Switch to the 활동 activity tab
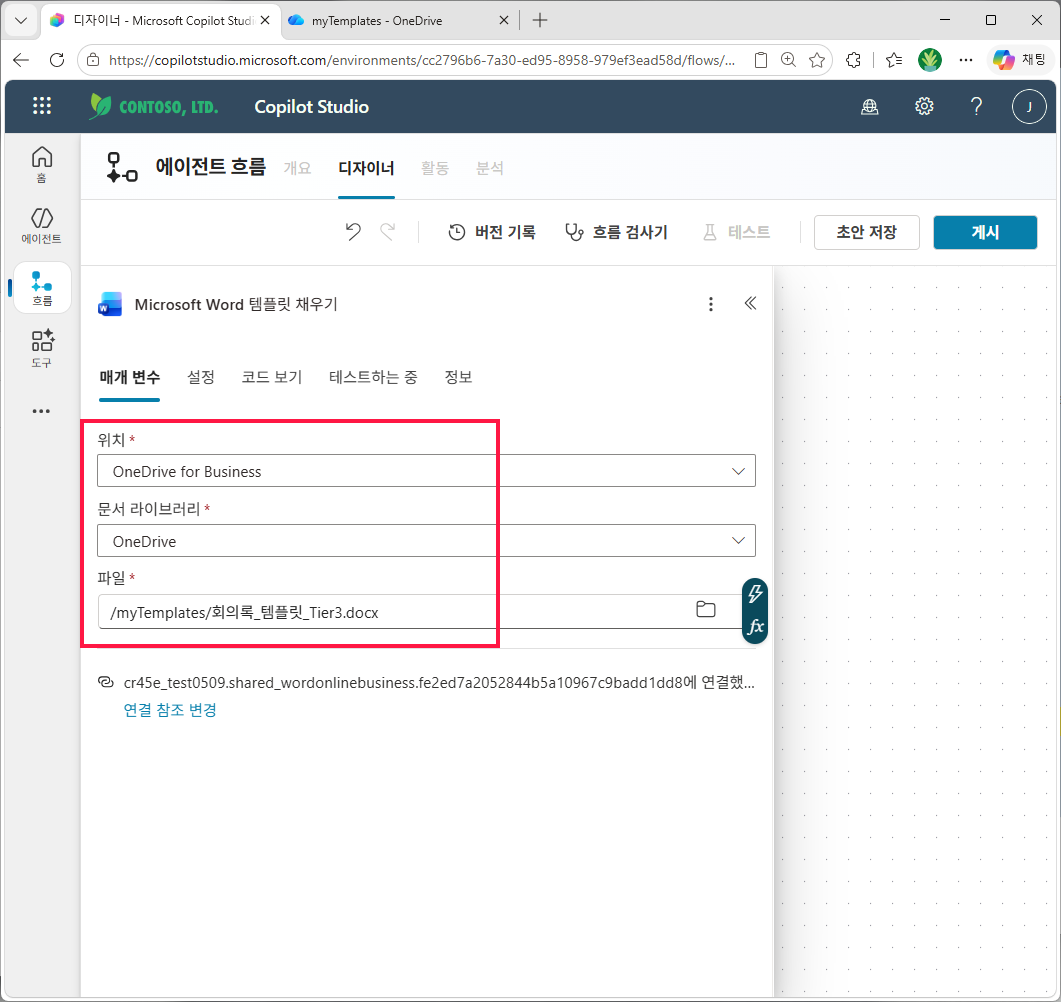This screenshot has height=1002, width=1061. tap(434, 168)
